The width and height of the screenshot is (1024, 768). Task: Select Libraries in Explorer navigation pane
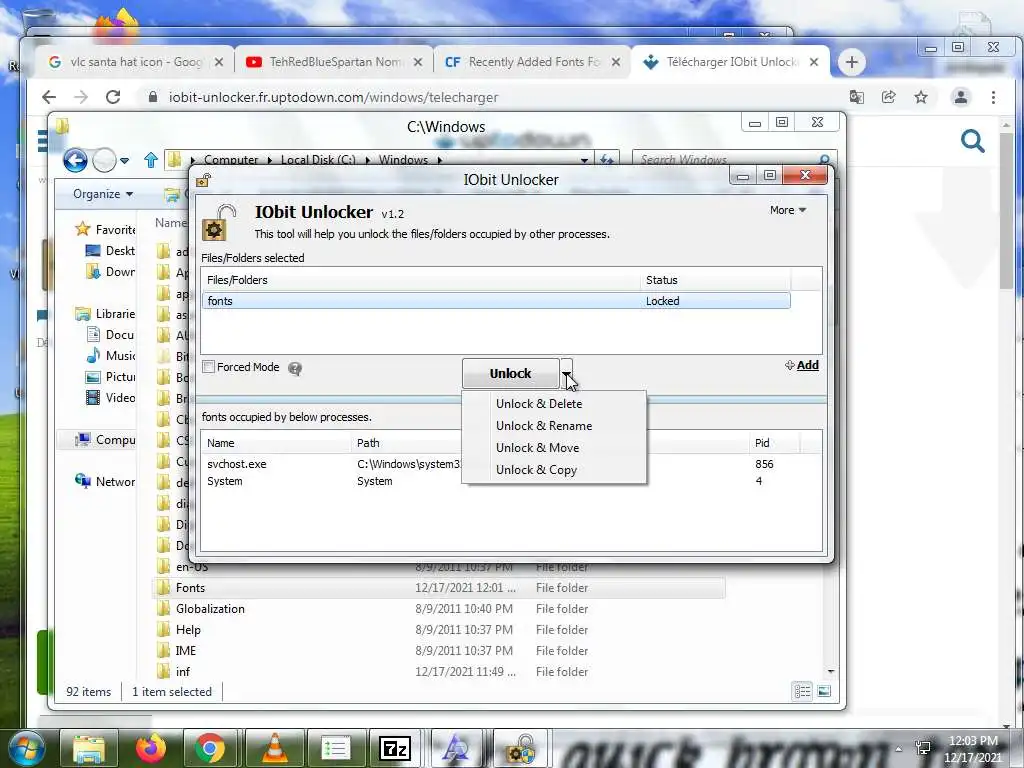tap(106, 314)
